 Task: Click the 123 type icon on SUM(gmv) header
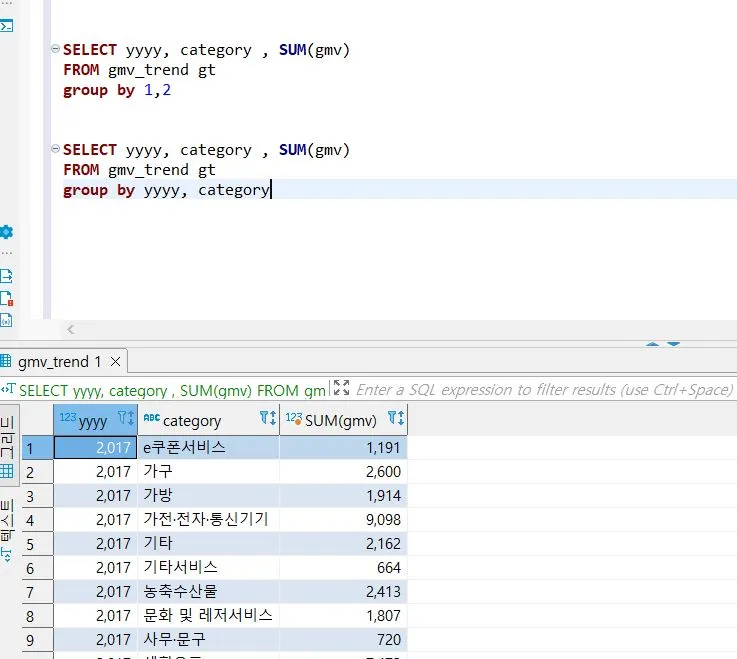[293, 418]
